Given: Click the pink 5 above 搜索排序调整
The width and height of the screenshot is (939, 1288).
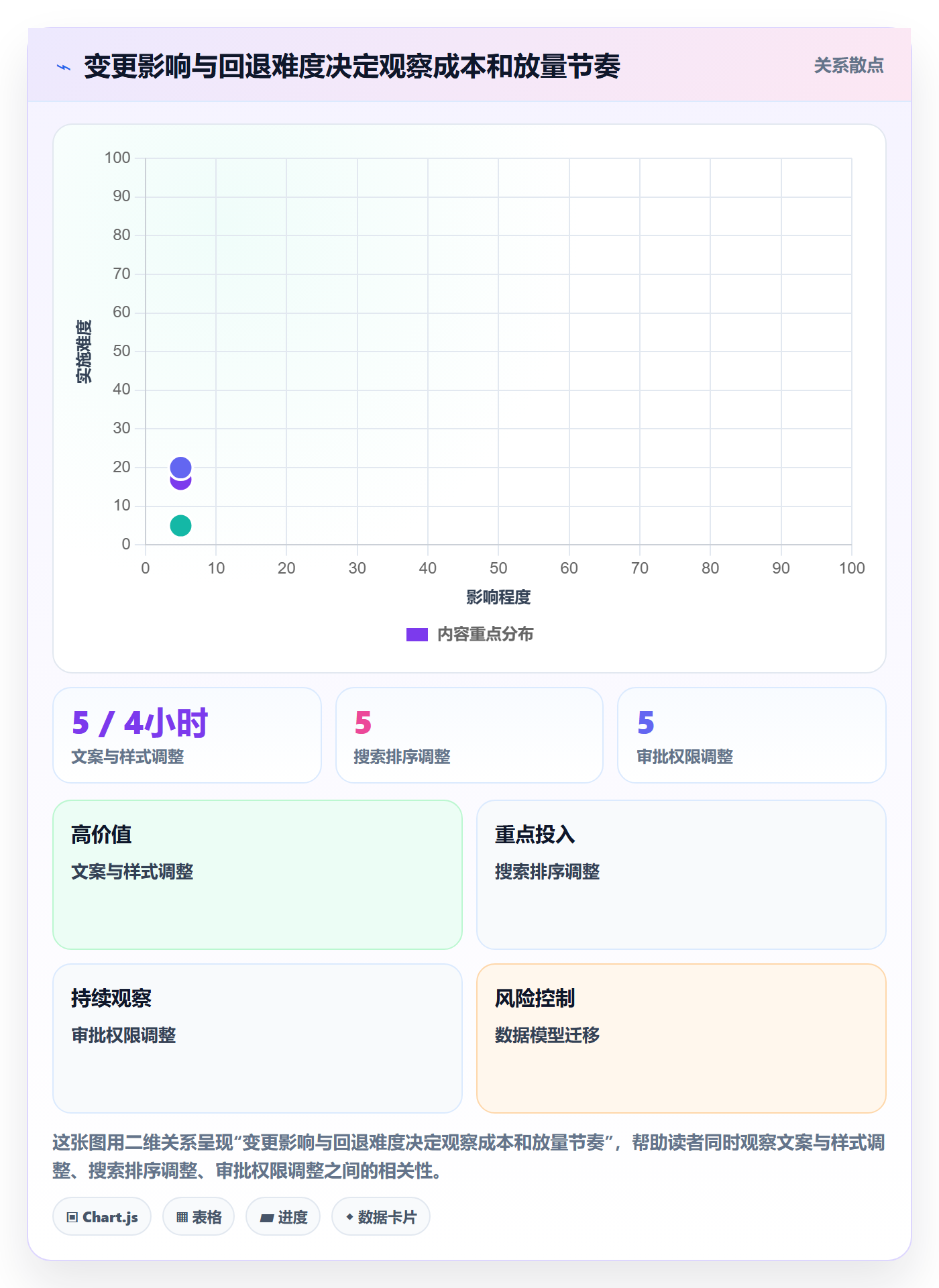Looking at the screenshot, I should click(363, 723).
